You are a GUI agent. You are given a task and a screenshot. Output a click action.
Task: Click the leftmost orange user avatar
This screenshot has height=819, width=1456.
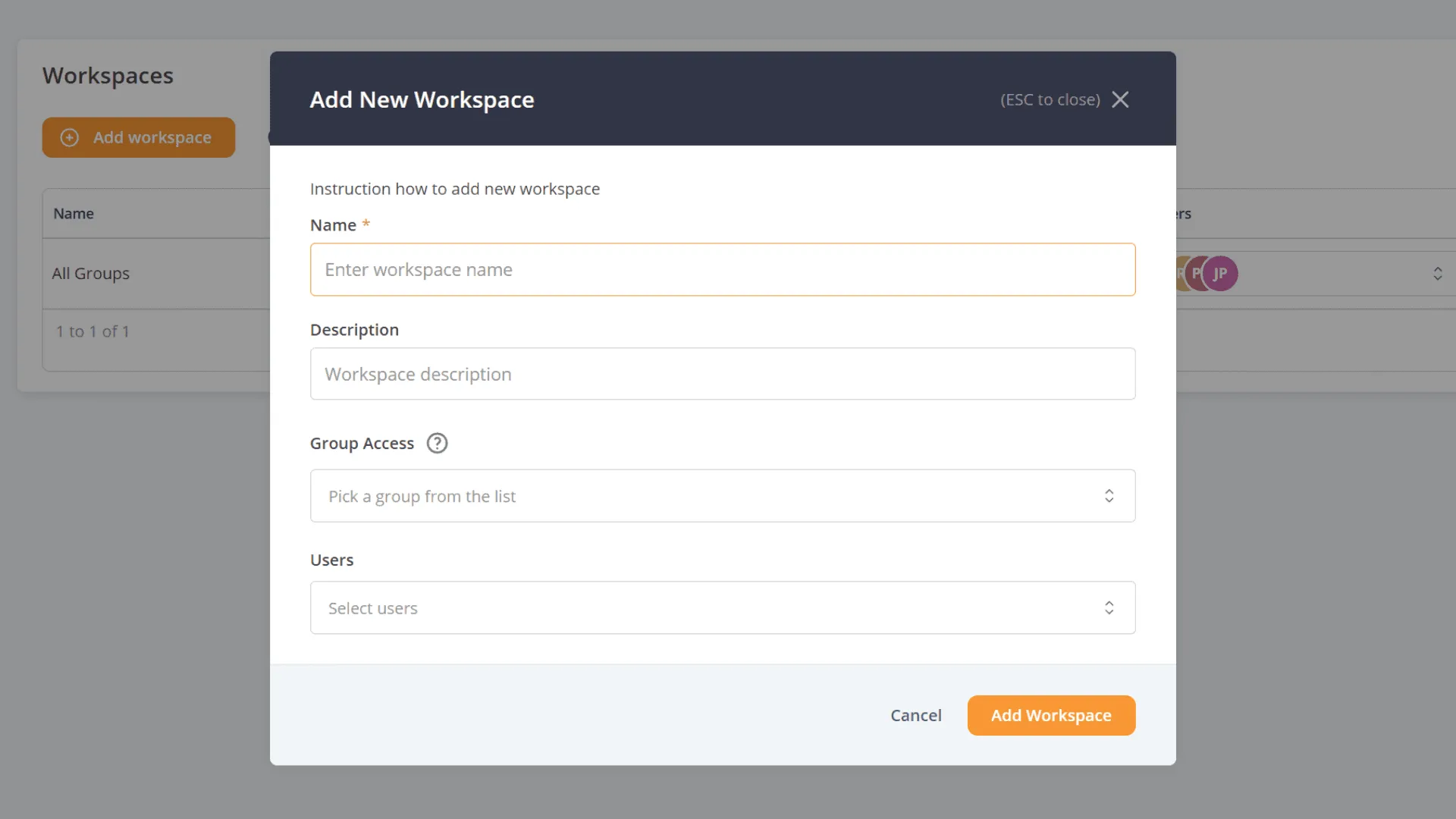pos(1181,273)
